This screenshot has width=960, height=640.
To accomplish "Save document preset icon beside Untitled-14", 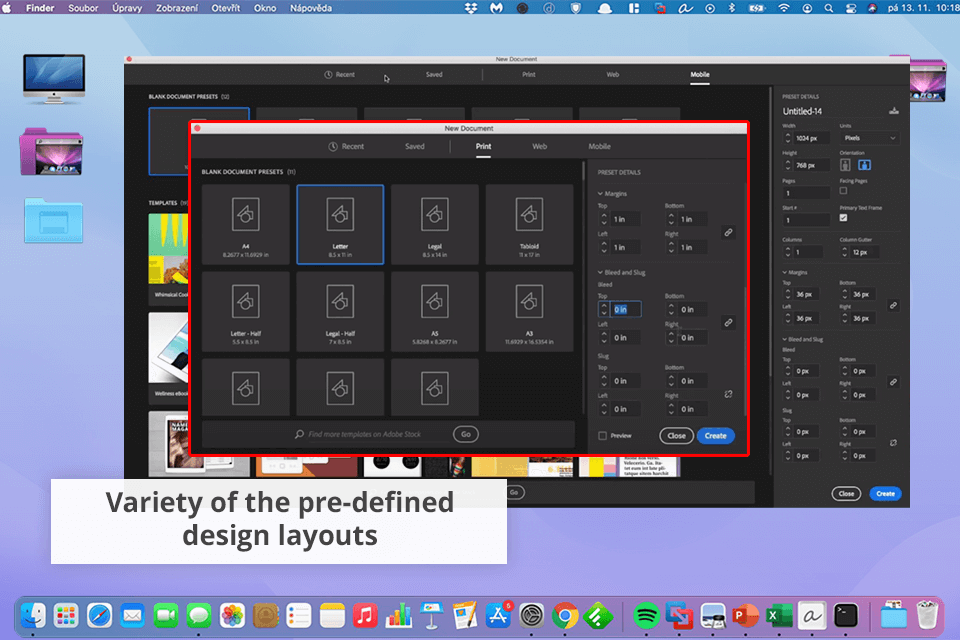I will point(894,111).
